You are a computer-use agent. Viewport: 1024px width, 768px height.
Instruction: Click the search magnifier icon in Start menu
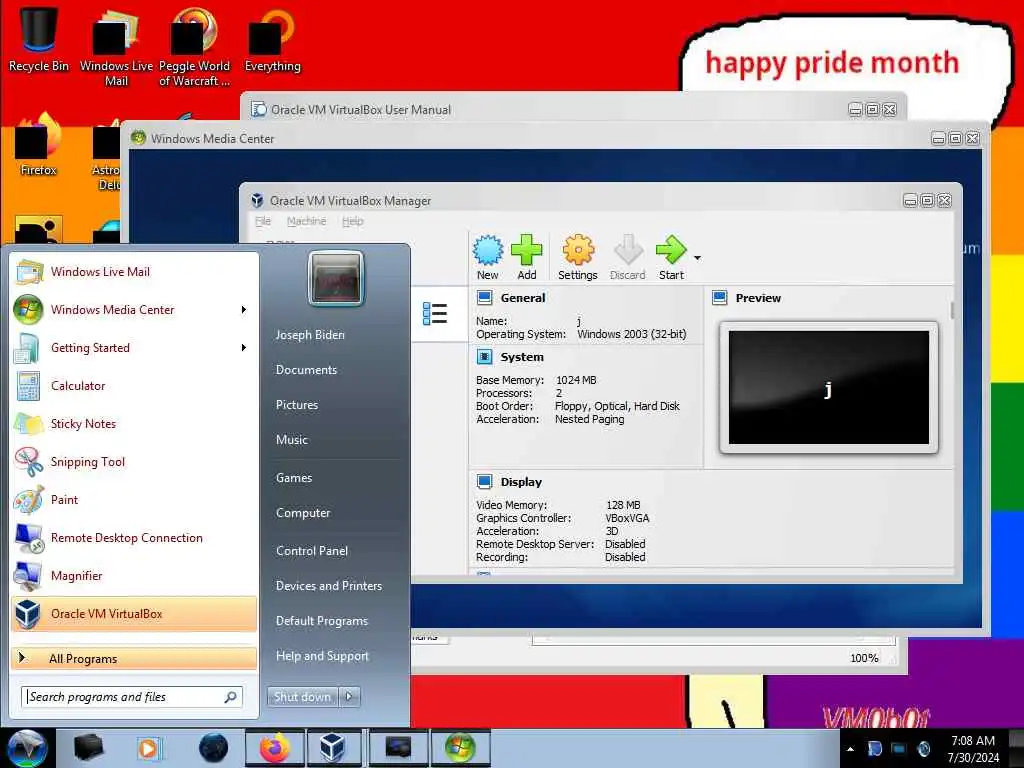point(231,697)
